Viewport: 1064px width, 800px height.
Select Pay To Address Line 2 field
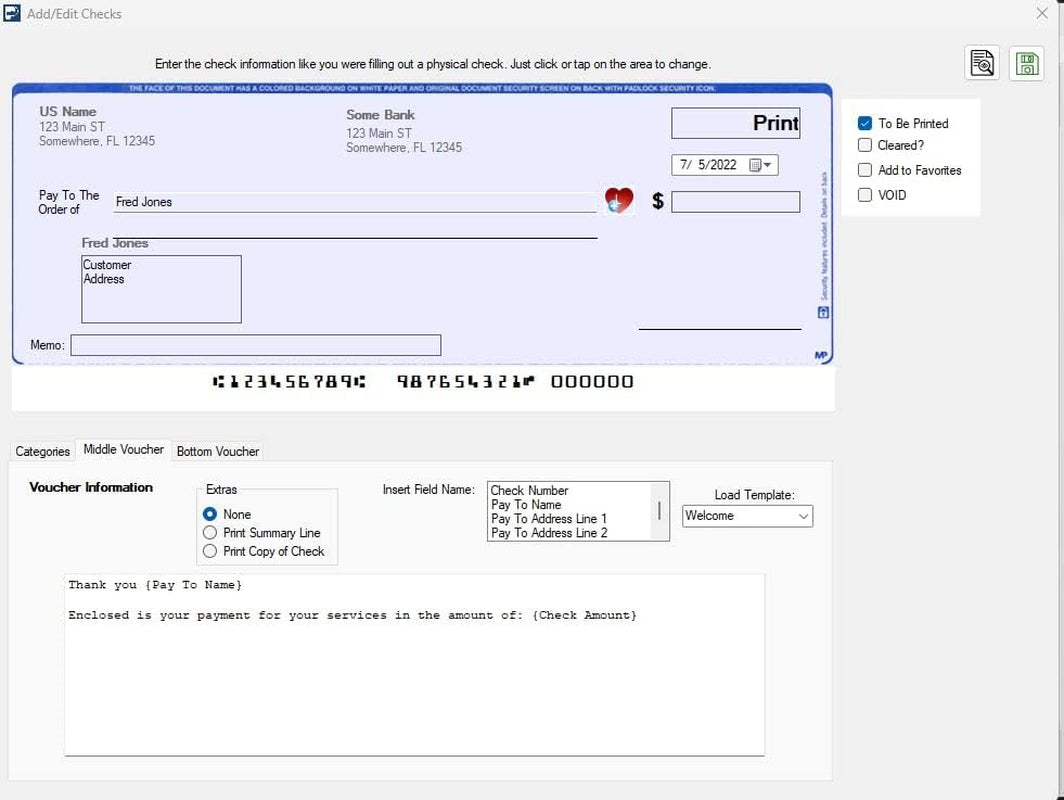pyautogui.click(x=549, y=533)
